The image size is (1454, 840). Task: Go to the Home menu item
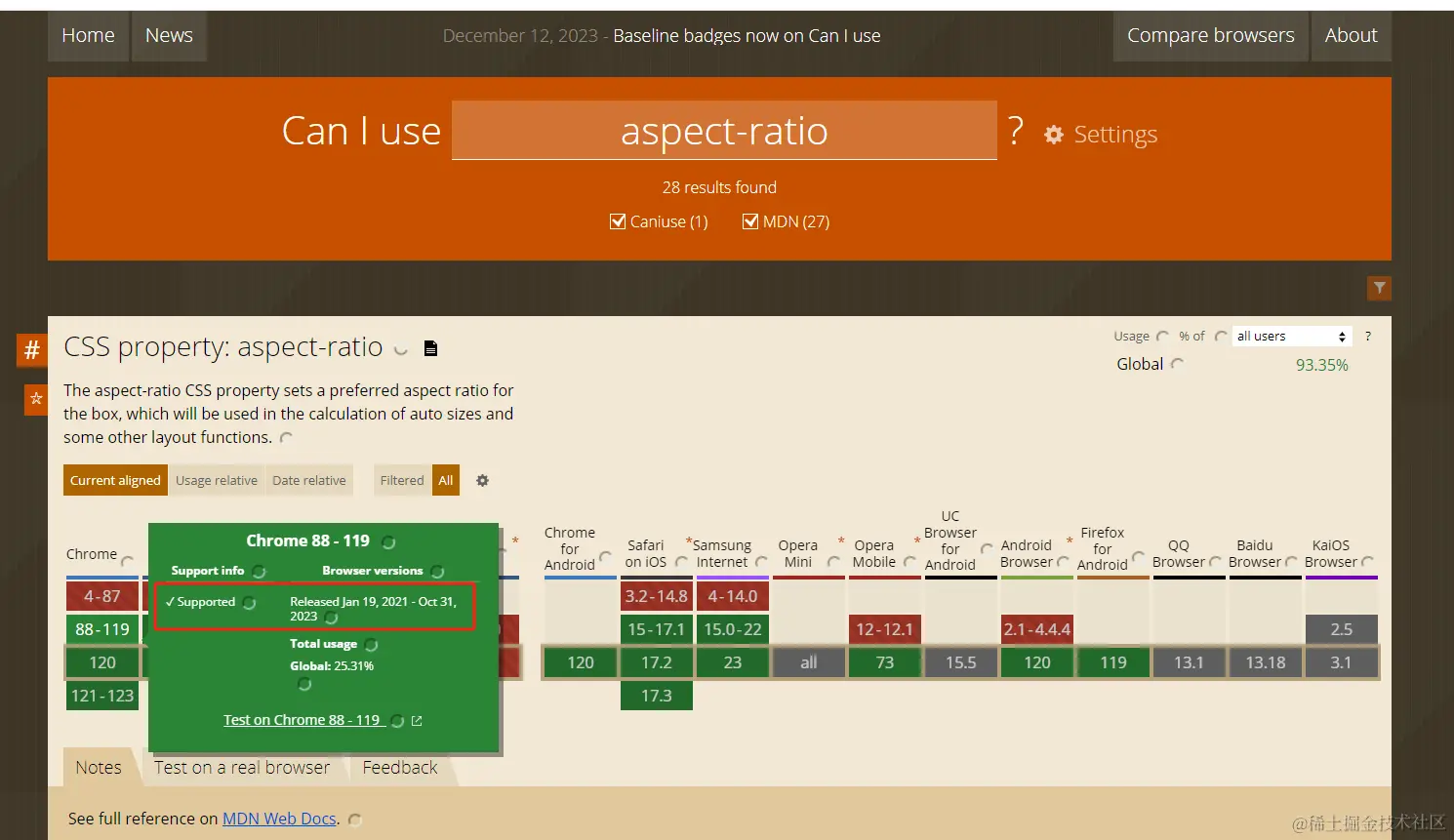[88, 36]
